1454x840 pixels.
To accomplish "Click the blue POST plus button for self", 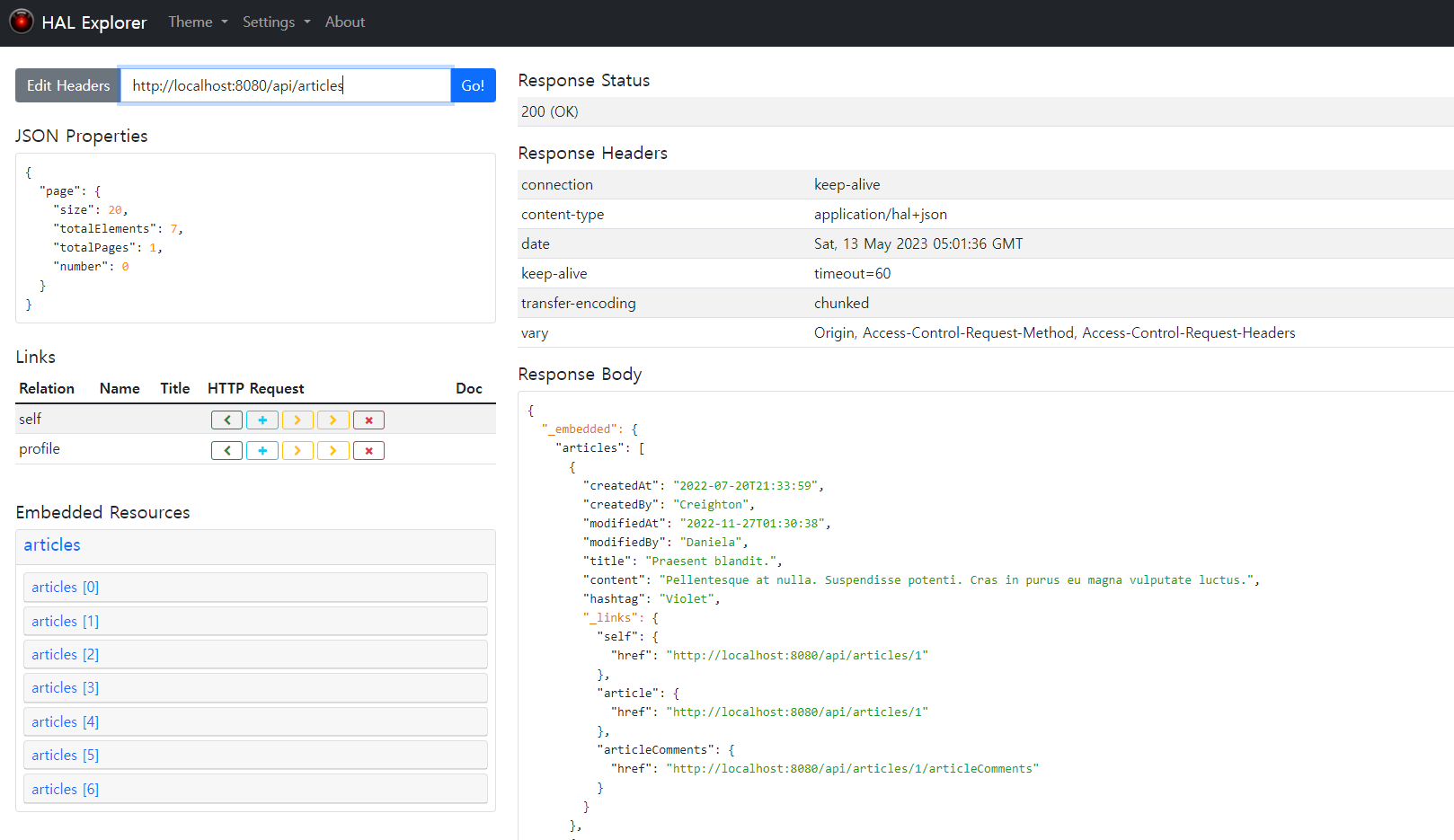I will click(262, 420).
